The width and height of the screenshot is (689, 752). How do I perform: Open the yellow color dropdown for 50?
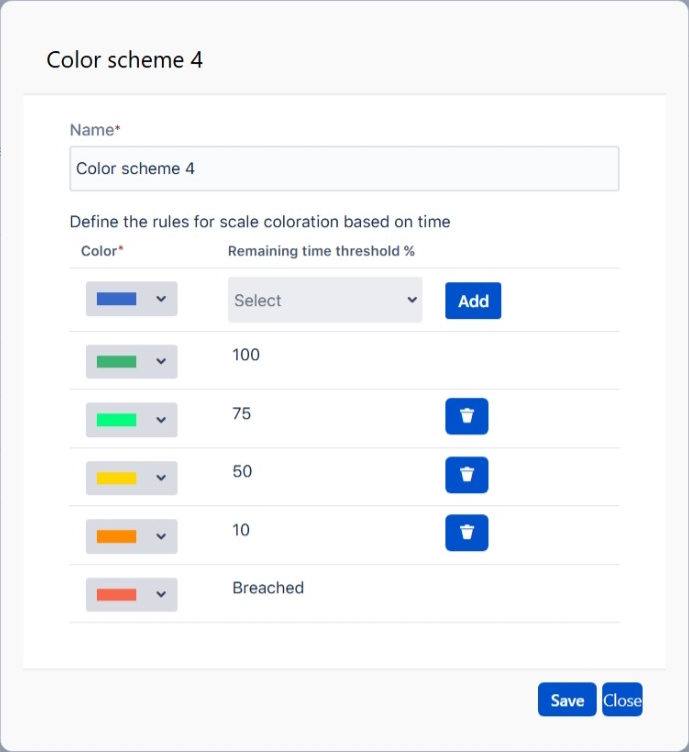pos(161,478)
